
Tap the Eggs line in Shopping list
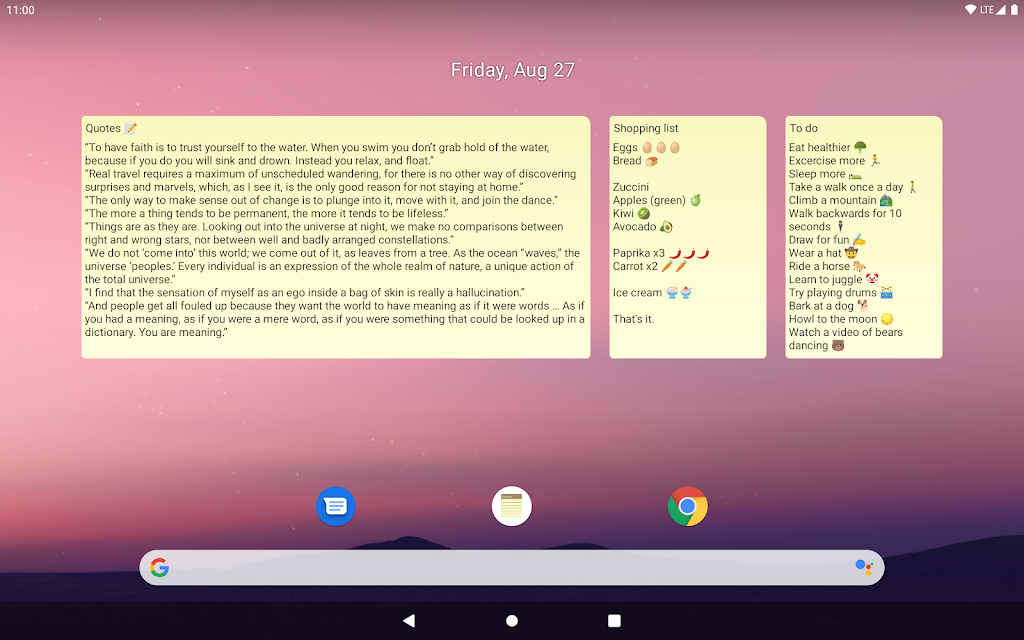(647, 148)
